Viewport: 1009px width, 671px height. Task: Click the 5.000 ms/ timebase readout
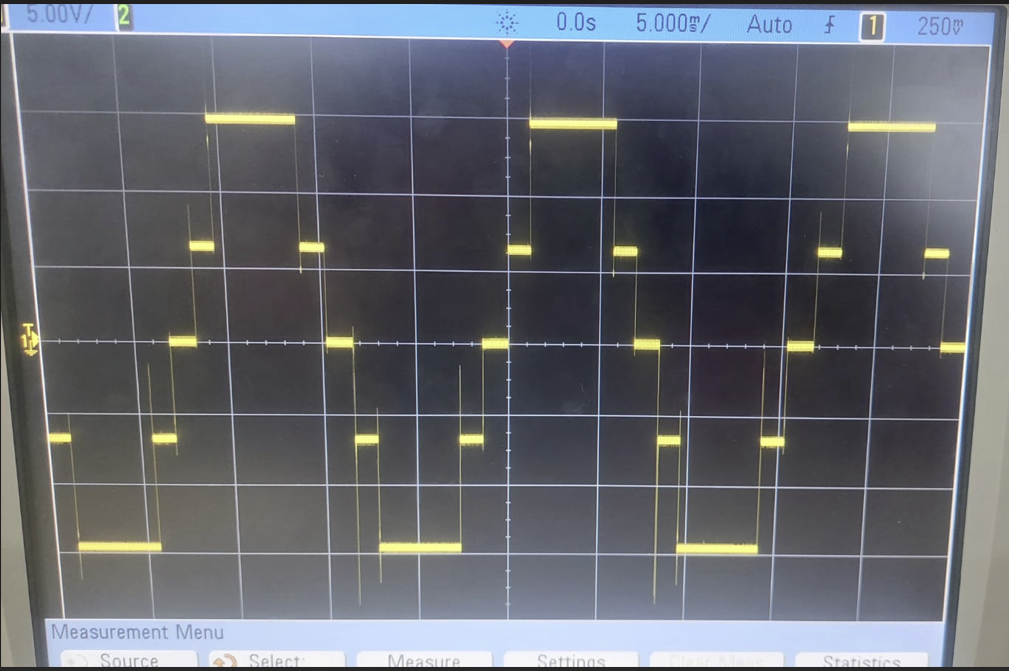click(672, 24)
